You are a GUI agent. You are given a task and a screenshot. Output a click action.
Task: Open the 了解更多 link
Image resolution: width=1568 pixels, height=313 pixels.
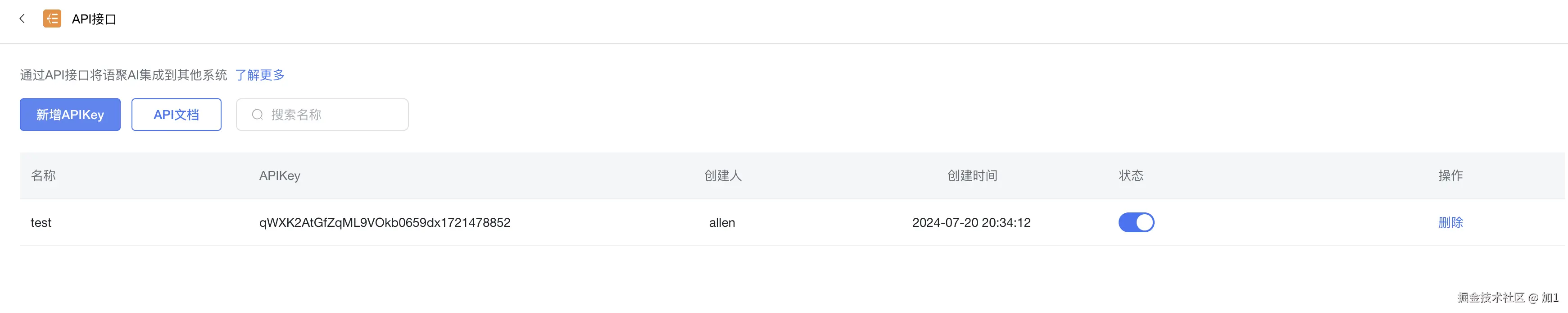[x=260, y=75]
